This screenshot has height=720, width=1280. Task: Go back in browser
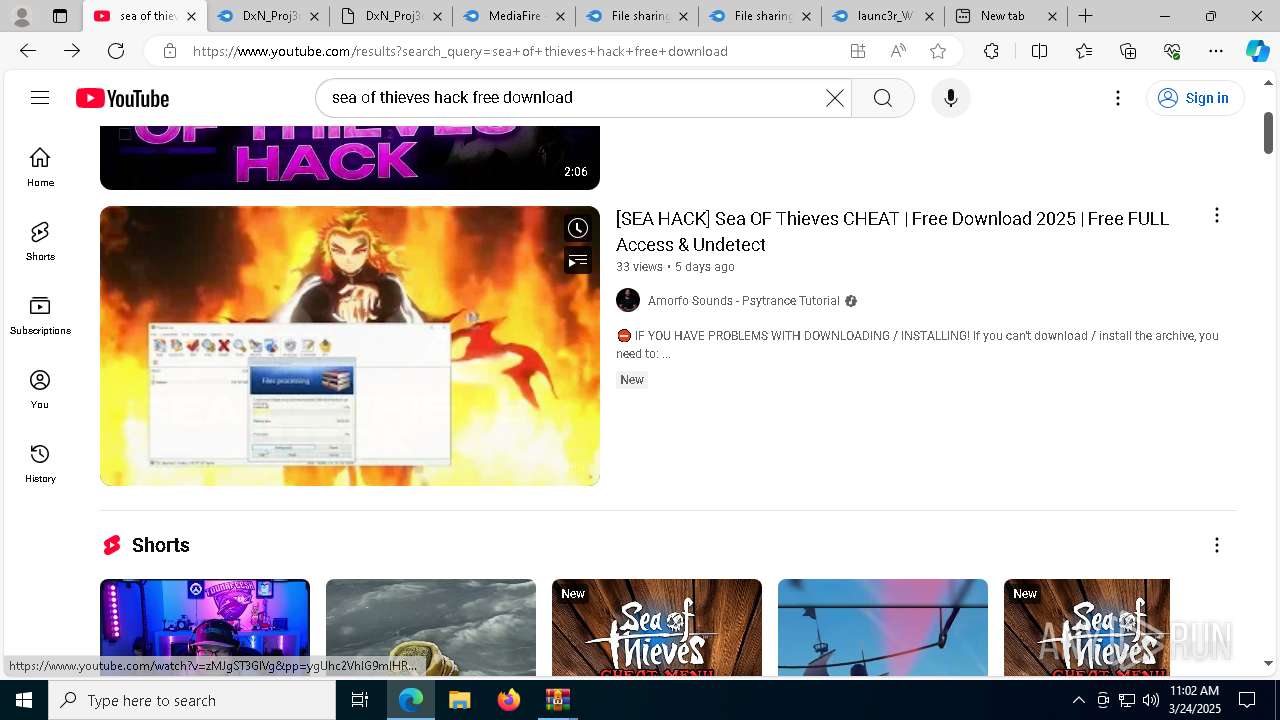[x=28, y=51]
